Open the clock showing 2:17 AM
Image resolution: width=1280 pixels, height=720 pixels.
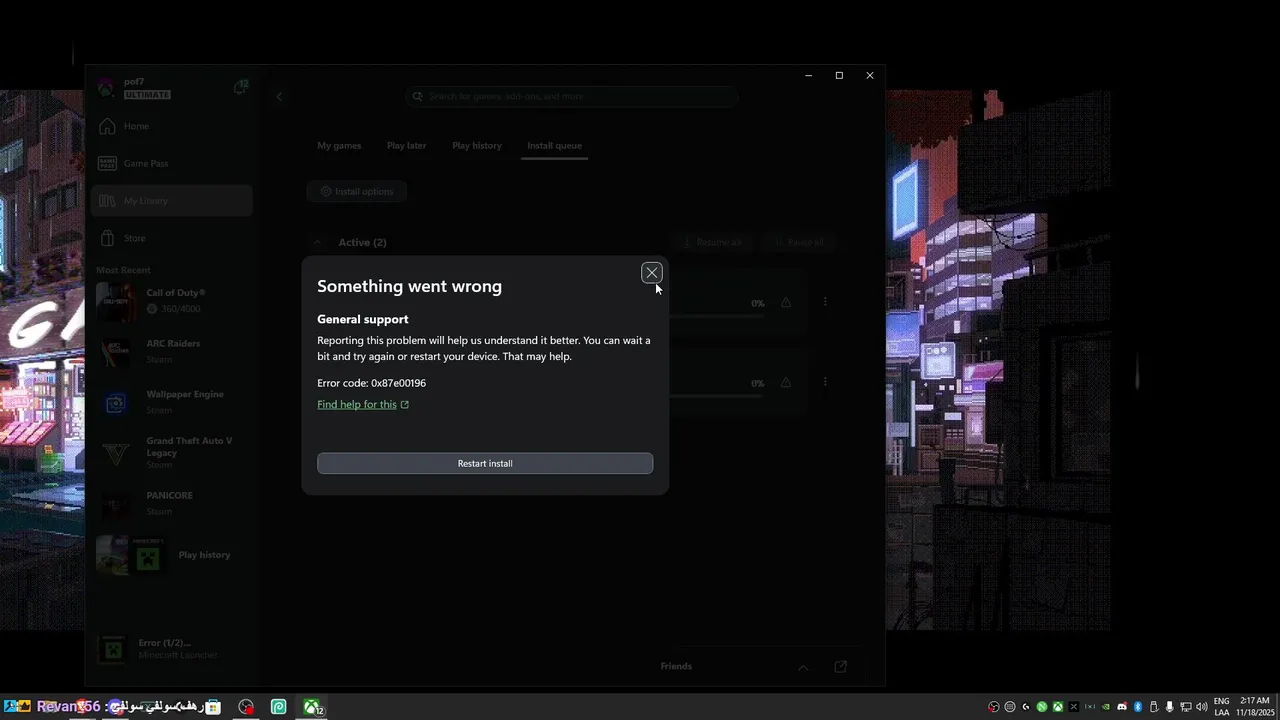pyautogui.click(x=1254, y=707)
